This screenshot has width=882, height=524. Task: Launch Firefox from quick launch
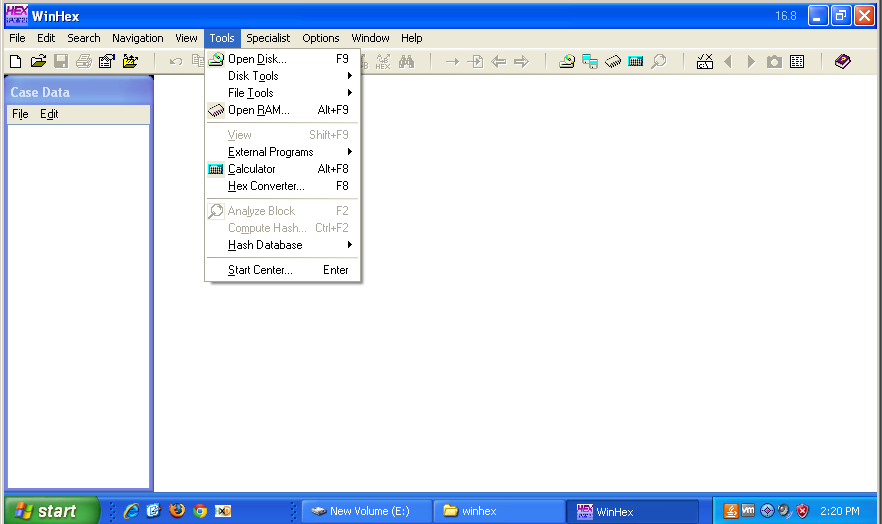pos(177,511)
